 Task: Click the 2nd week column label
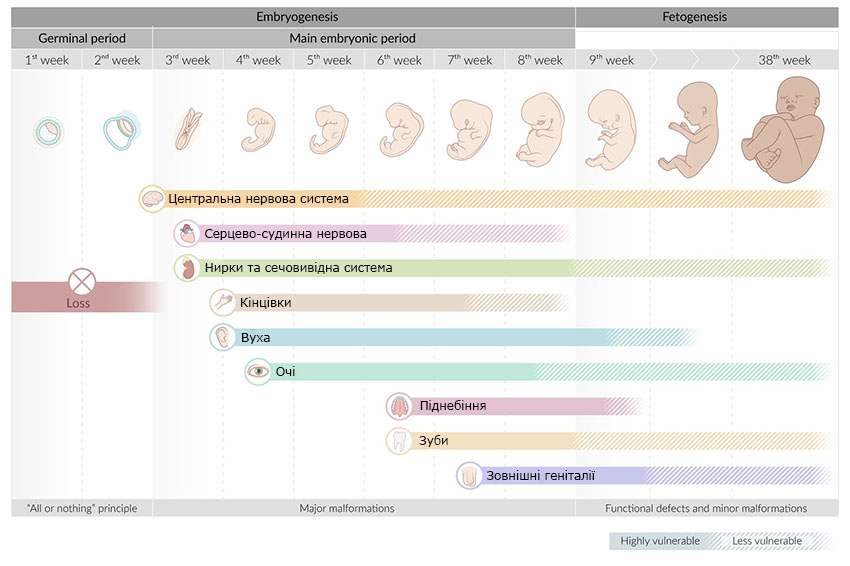[x=117, y=60]
